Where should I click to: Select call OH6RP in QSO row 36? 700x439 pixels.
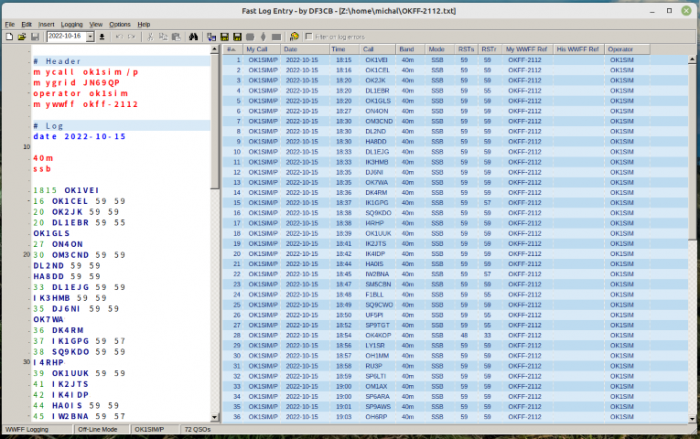click(376, 417)
